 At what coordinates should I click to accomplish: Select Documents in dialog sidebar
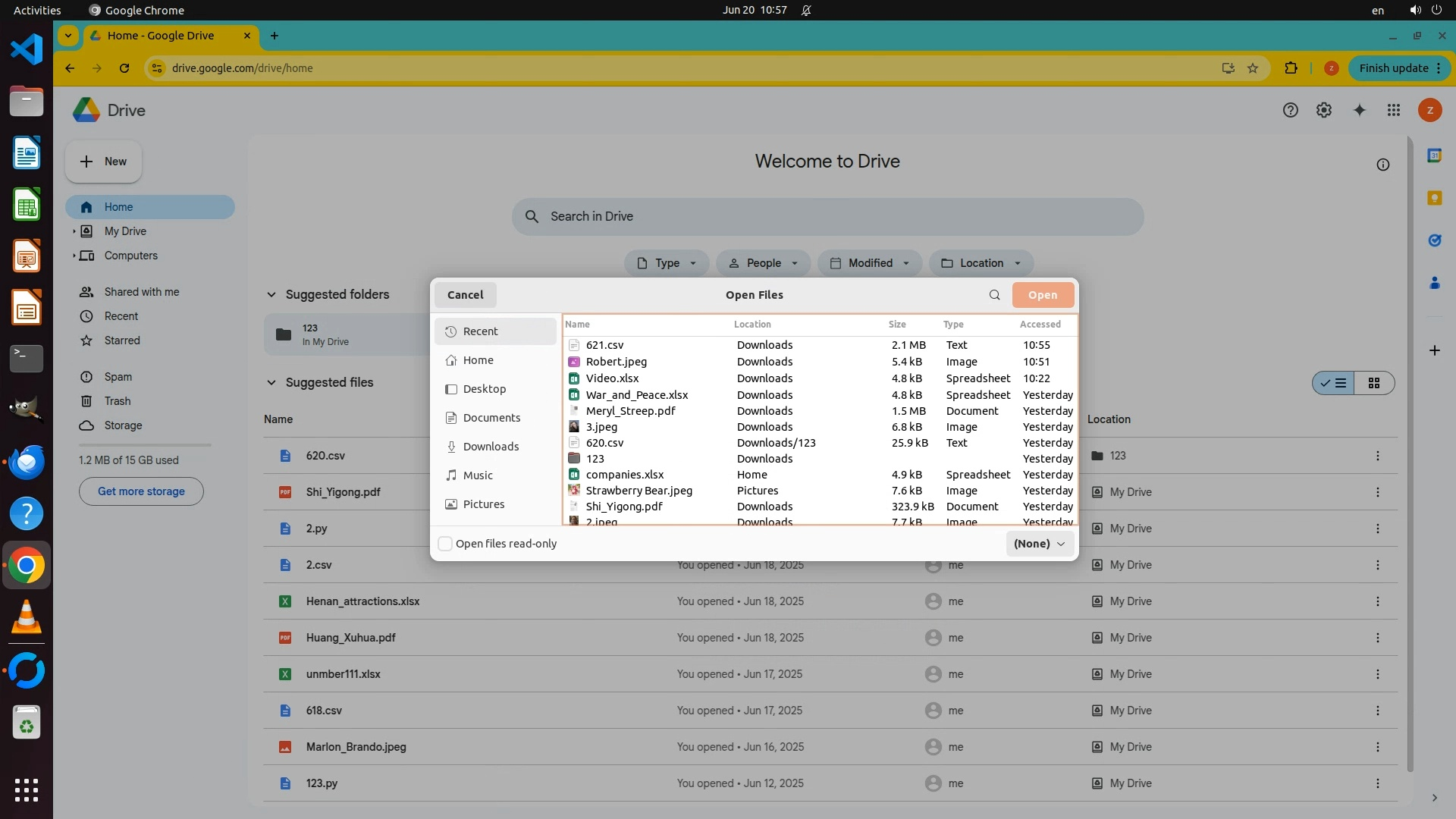(491, 418)
